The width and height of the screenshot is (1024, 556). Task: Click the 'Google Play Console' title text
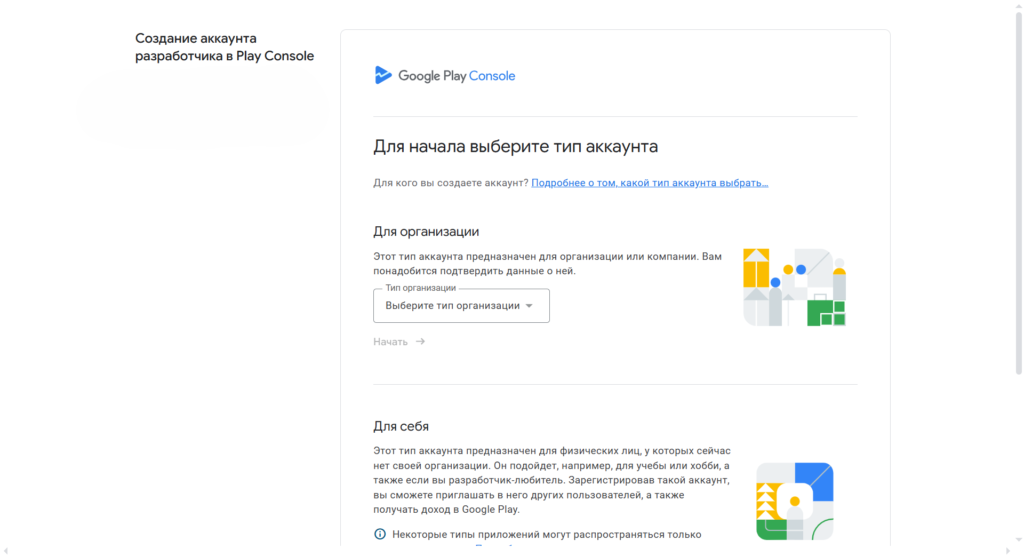[x=456, y=76]
